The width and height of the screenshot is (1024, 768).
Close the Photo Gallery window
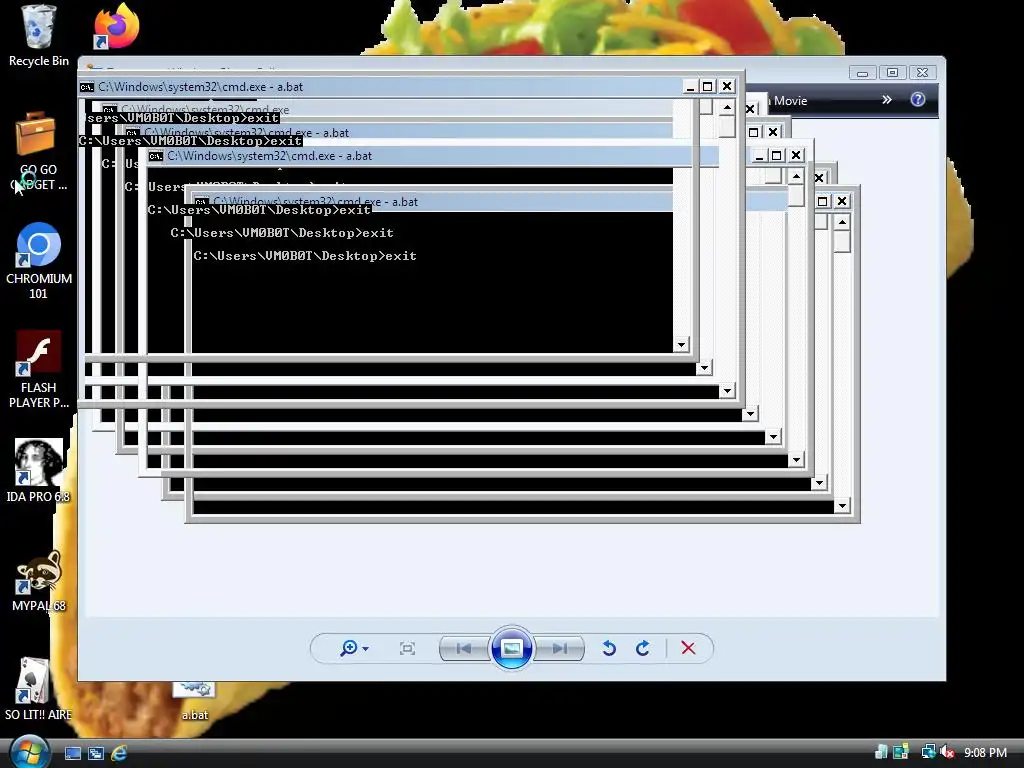923,72
